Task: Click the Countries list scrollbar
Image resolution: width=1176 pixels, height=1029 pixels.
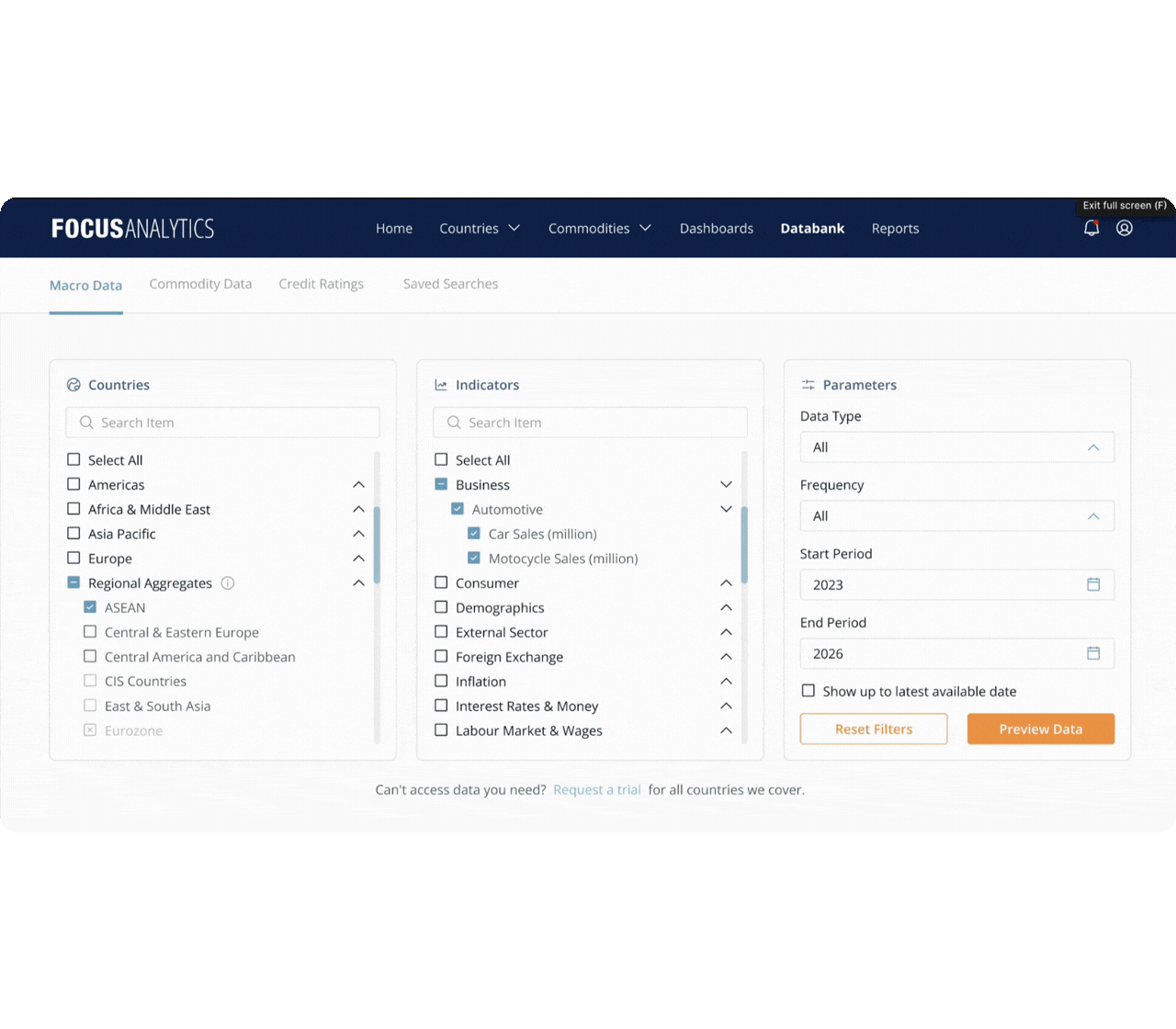Action: [x=377, y=545]
